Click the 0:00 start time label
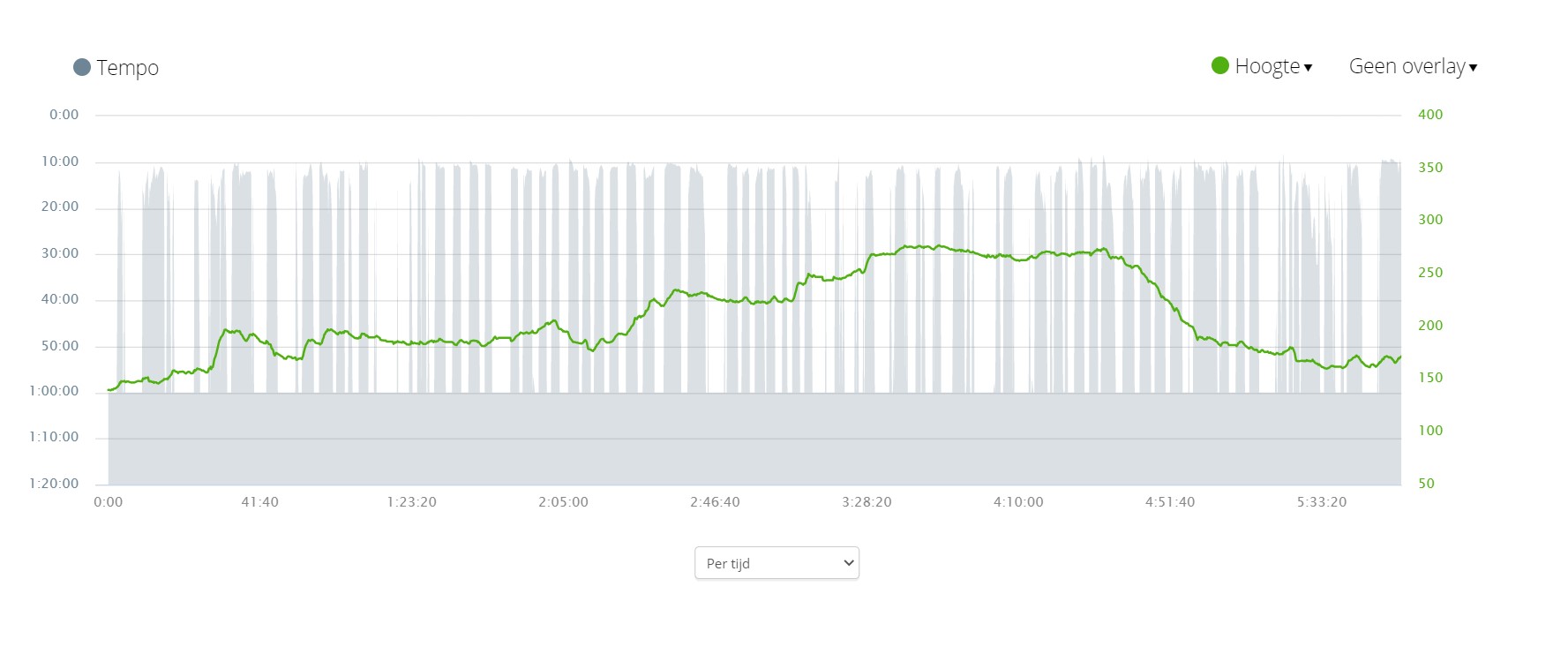 click(x=109, y=502)
